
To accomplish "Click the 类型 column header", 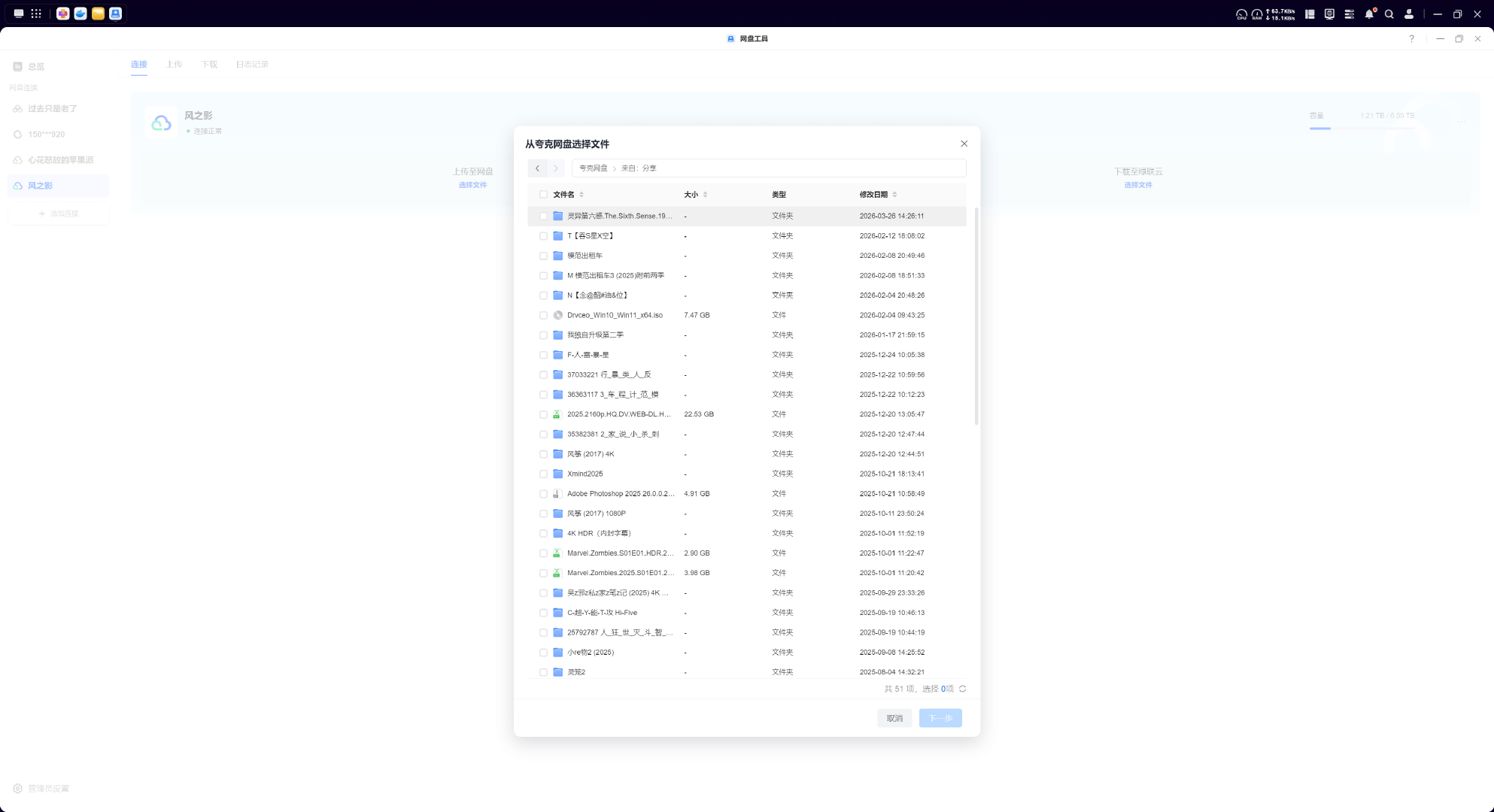I will pos(779,195).
